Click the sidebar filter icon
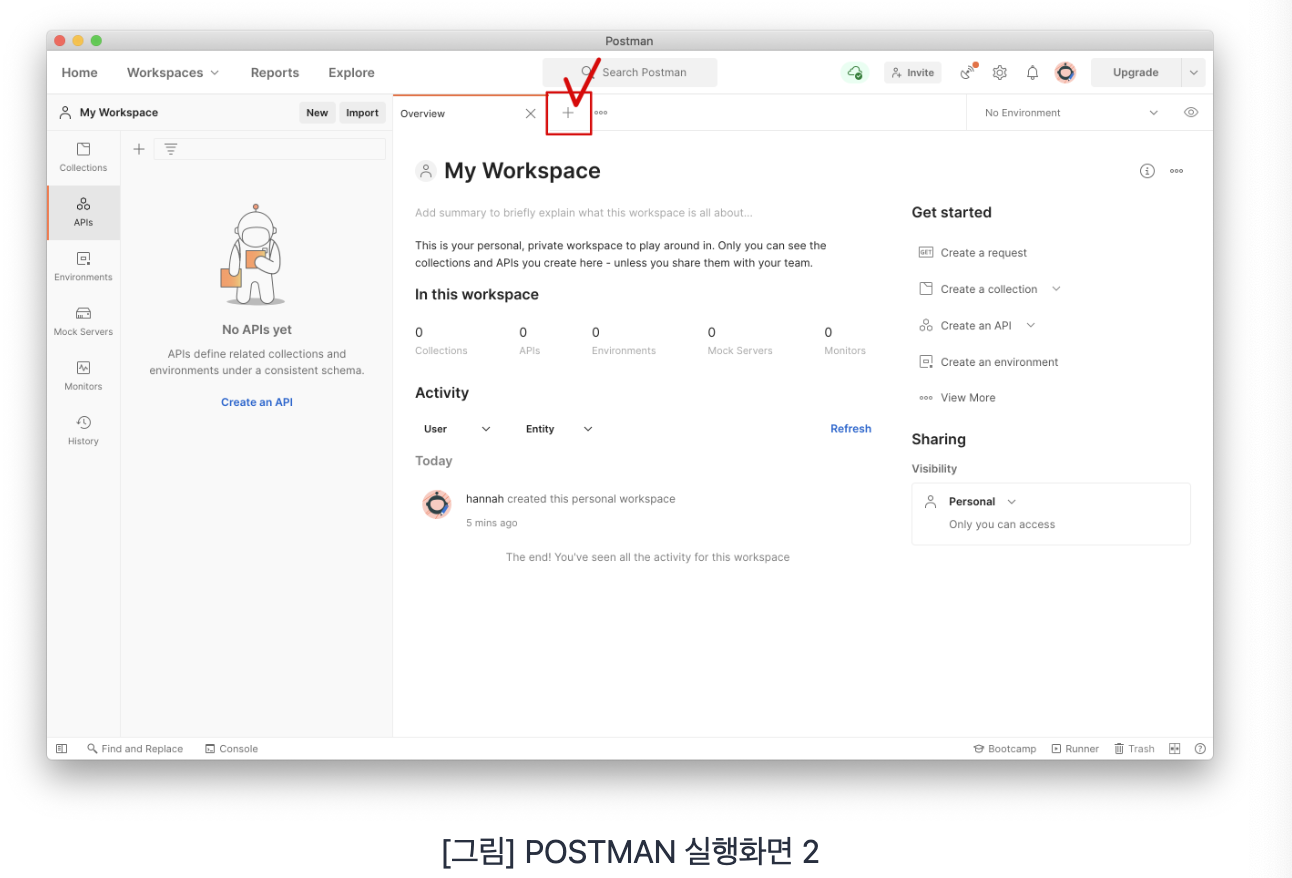 [x=171, y=149]
